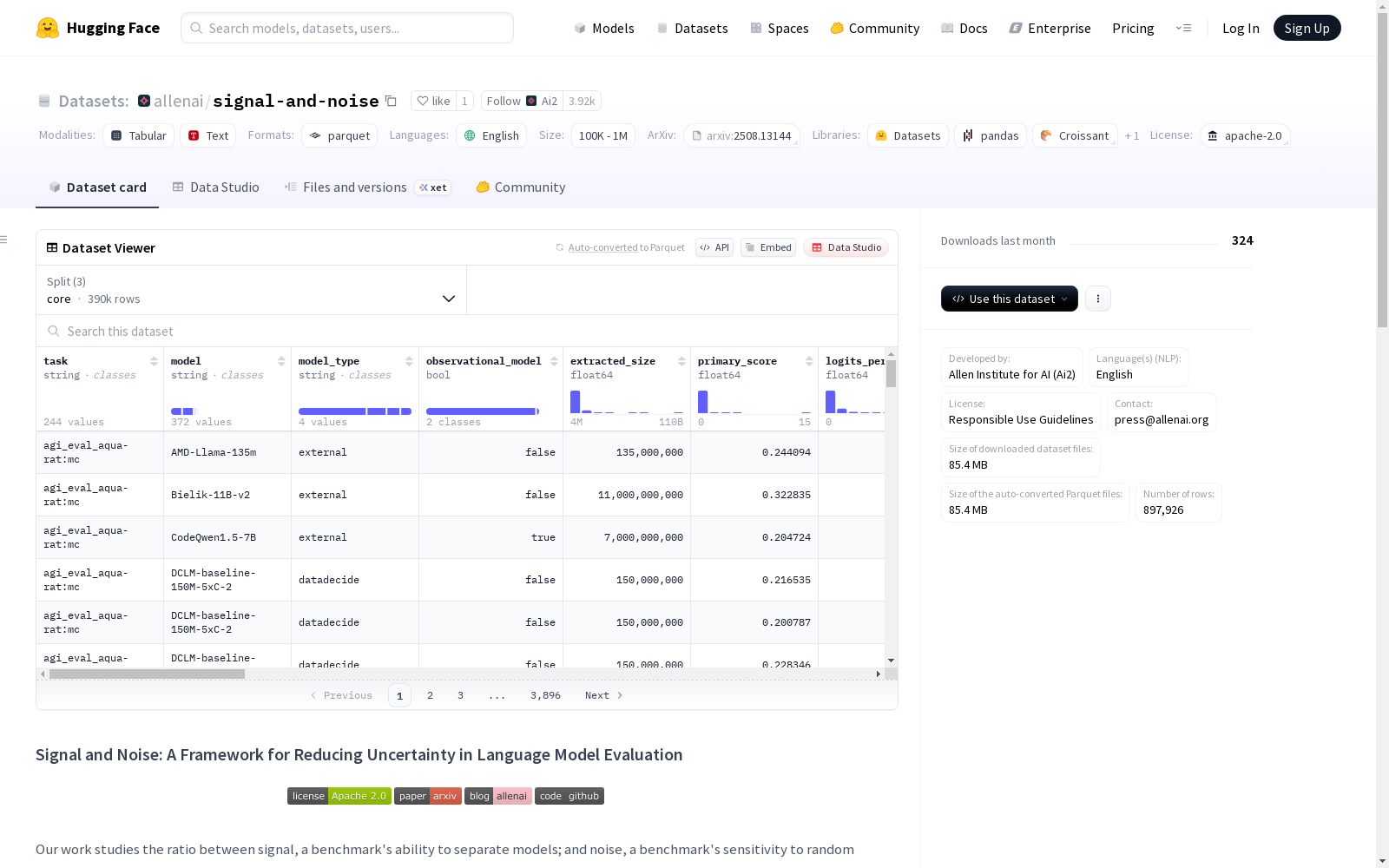Screen dimensions: 1389x868
Task: Open the allenai organization link
Action: [178, 101]
